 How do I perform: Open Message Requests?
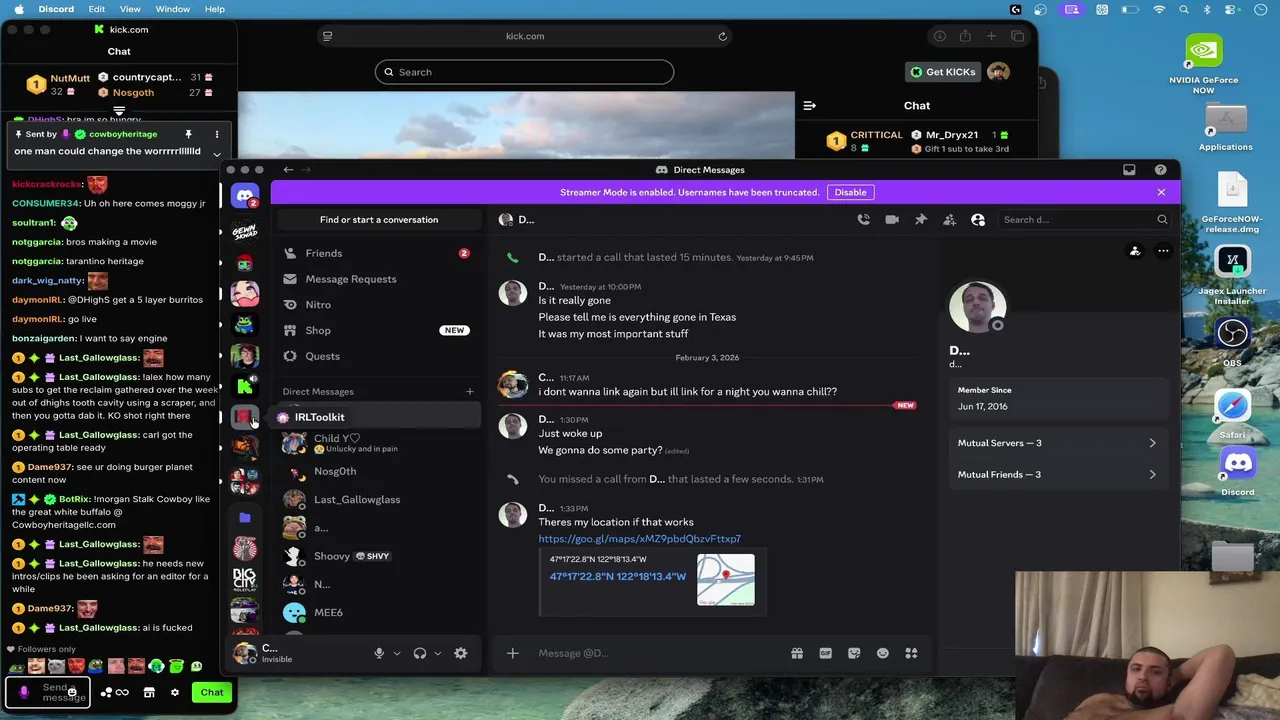click(376, 279)
